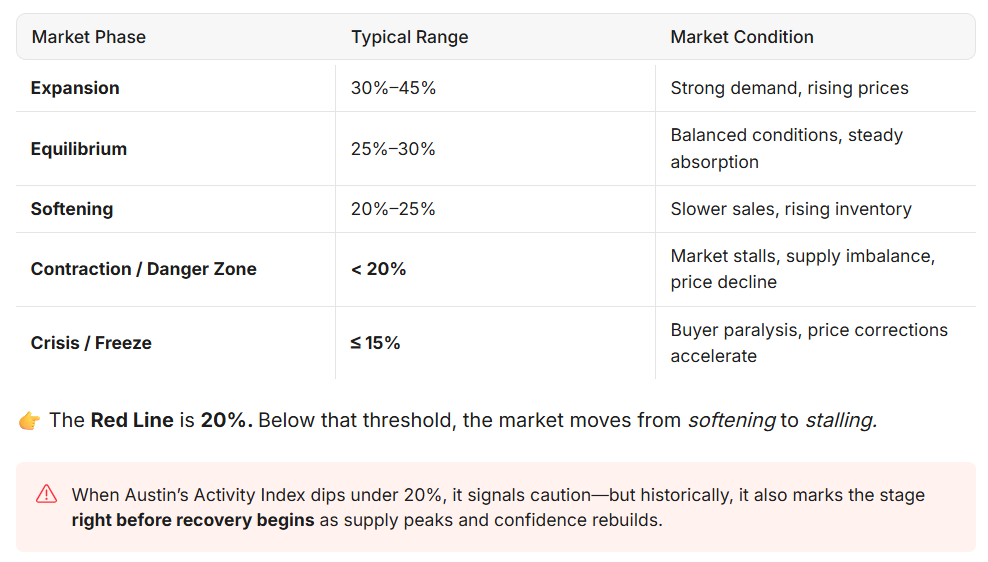Select the Typical Range column header
988x562 pixels.
point(409,37)
